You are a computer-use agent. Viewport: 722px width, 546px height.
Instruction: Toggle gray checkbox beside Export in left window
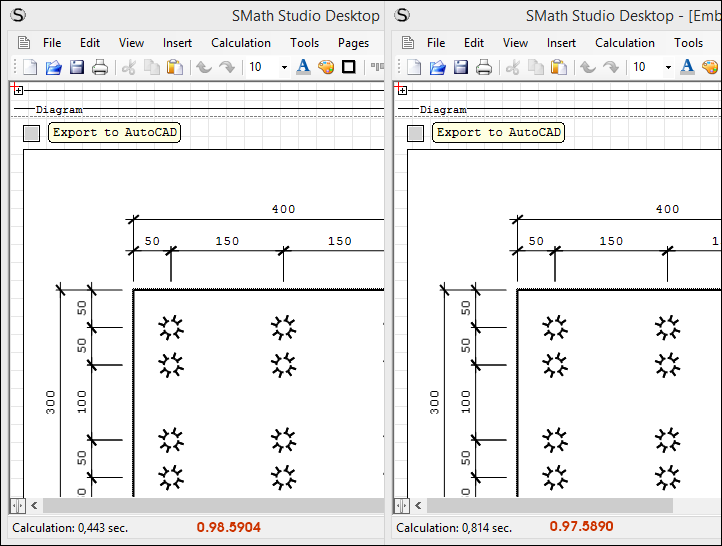tap(31, 133)
